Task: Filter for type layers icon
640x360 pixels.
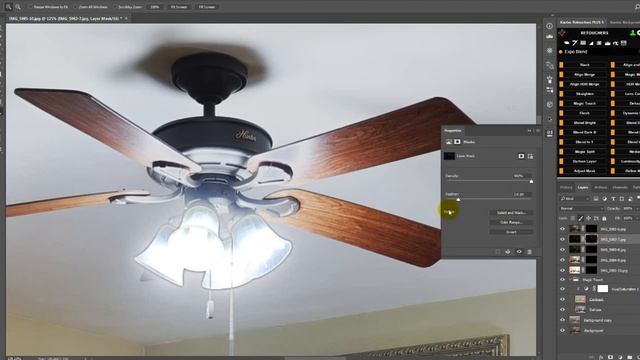Action: click(x=613, y=198)
